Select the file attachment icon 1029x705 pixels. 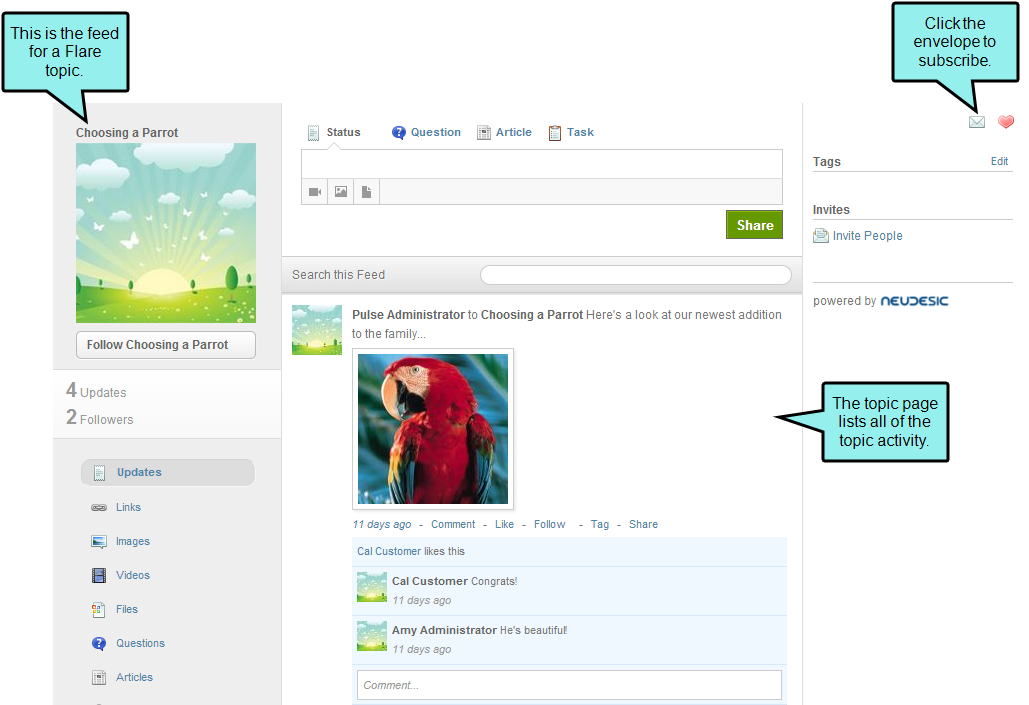click(x=366, y=191)
